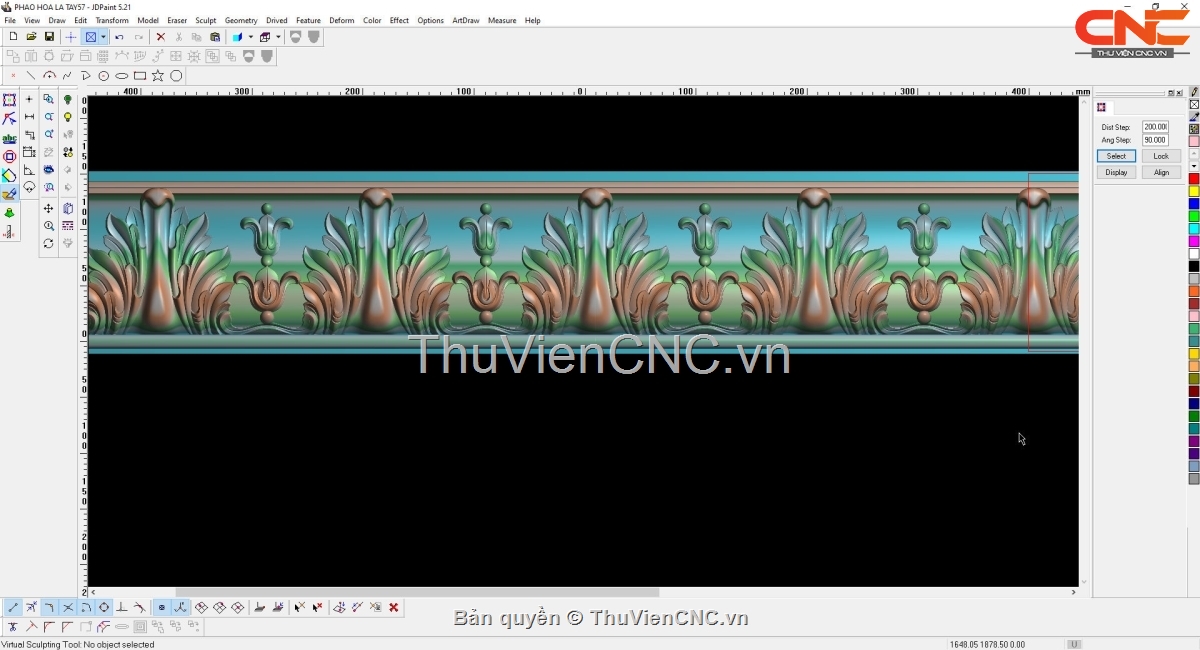Select the rectangle drawing tool
Image resolution: width=1200 pixels, height=650 pixels.
coord(140,76)
